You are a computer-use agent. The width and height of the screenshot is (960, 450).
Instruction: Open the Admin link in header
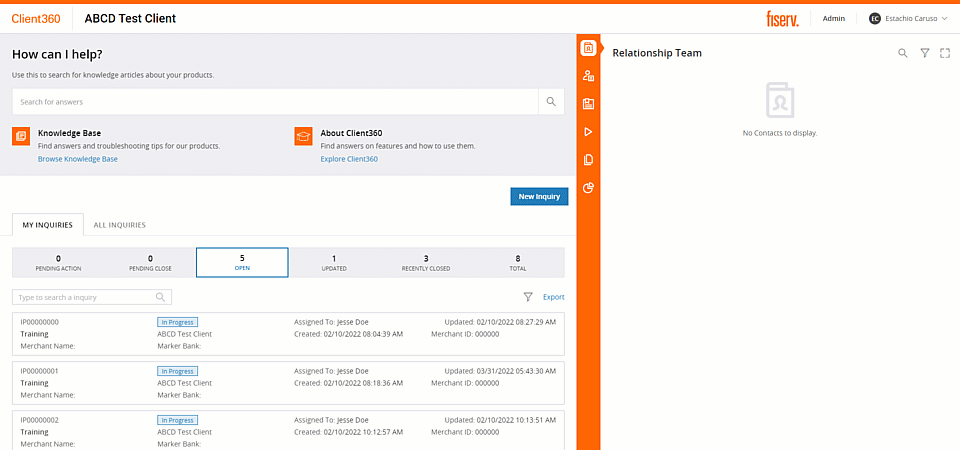[833, 18]
